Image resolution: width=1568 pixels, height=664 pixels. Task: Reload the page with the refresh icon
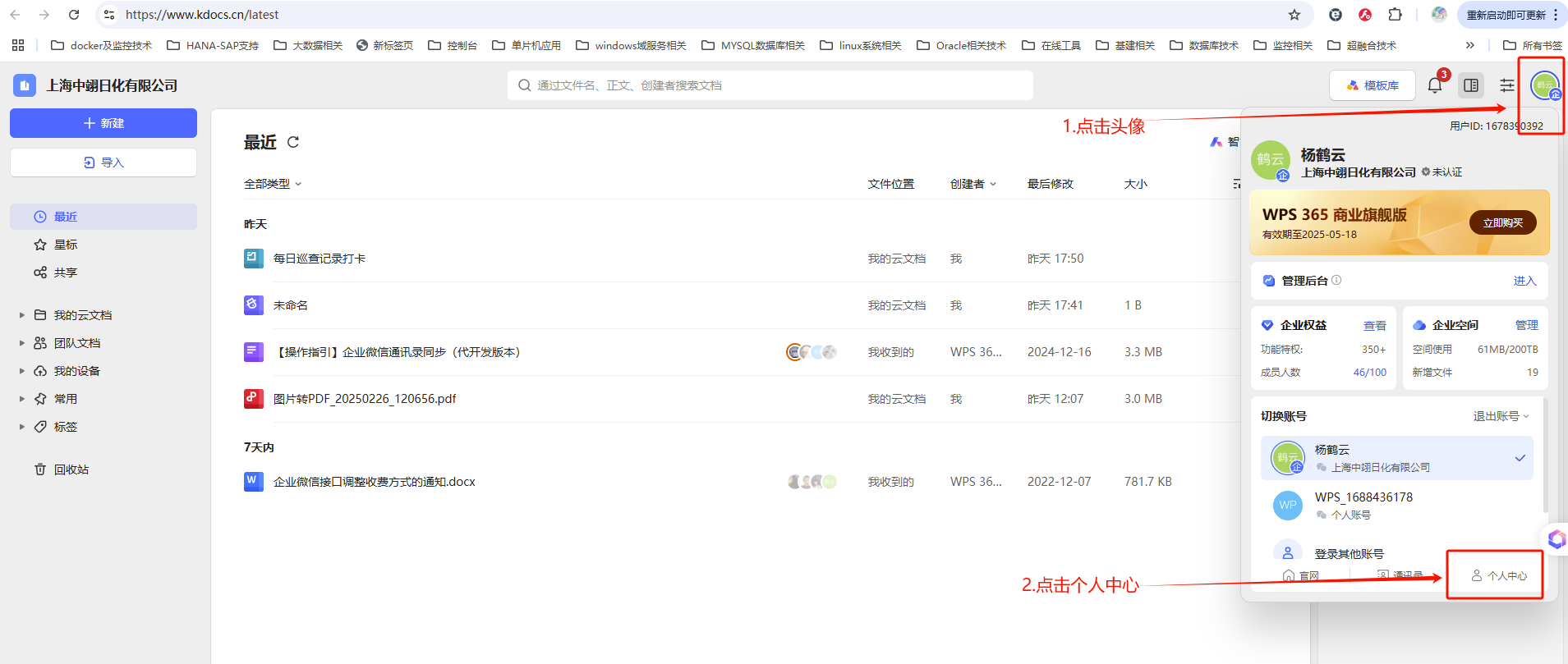(x=74, y=15)
